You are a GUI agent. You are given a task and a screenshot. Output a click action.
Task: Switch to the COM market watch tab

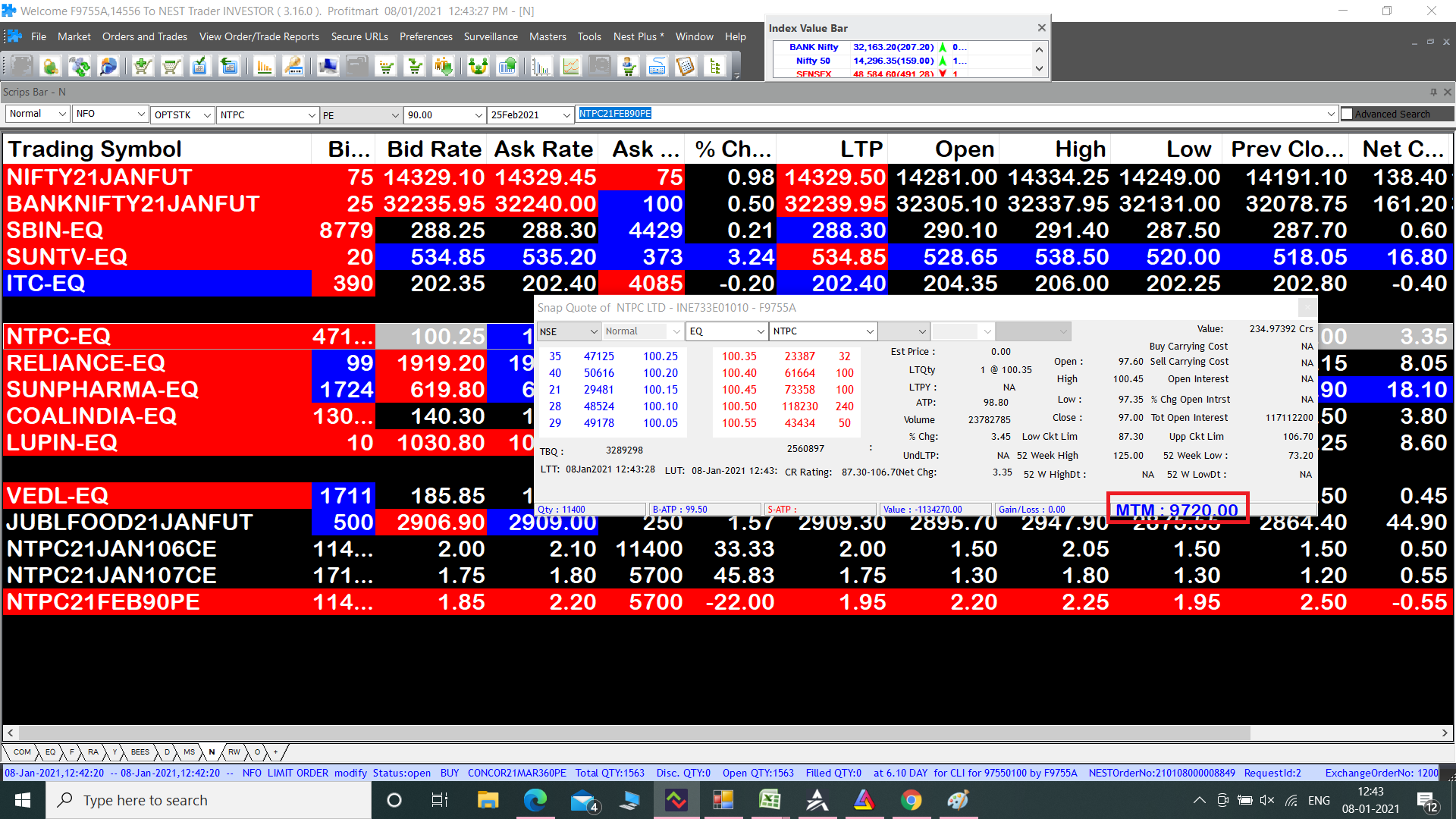[22, 752]
